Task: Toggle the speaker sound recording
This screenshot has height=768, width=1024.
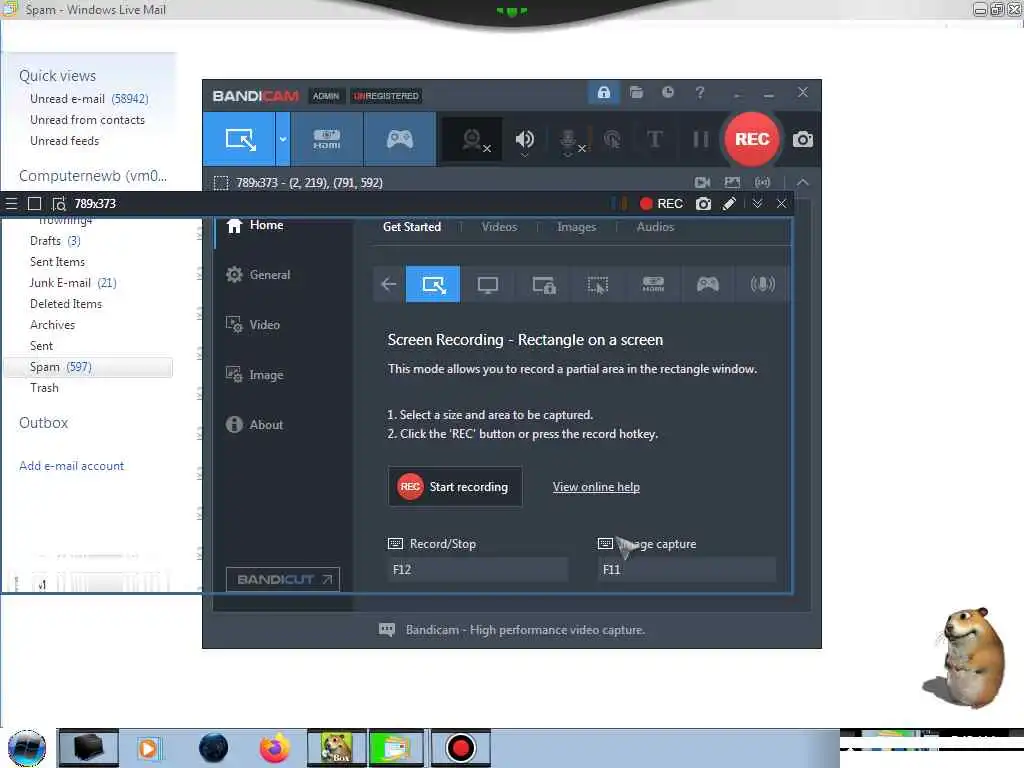Action: (524, 140)
